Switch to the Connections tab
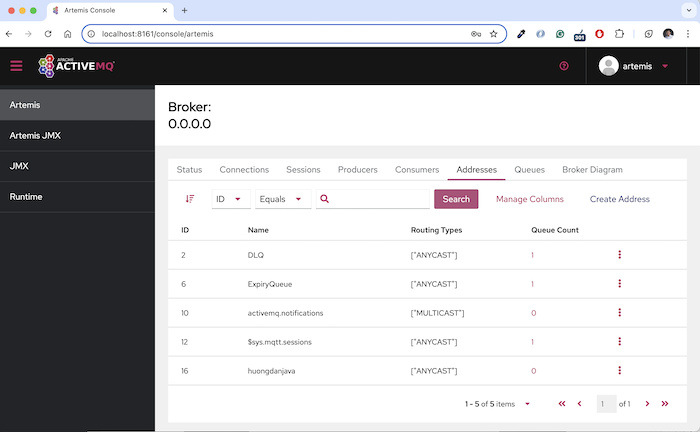This screenshot has height=432, width=700. (x=244, y=170)
